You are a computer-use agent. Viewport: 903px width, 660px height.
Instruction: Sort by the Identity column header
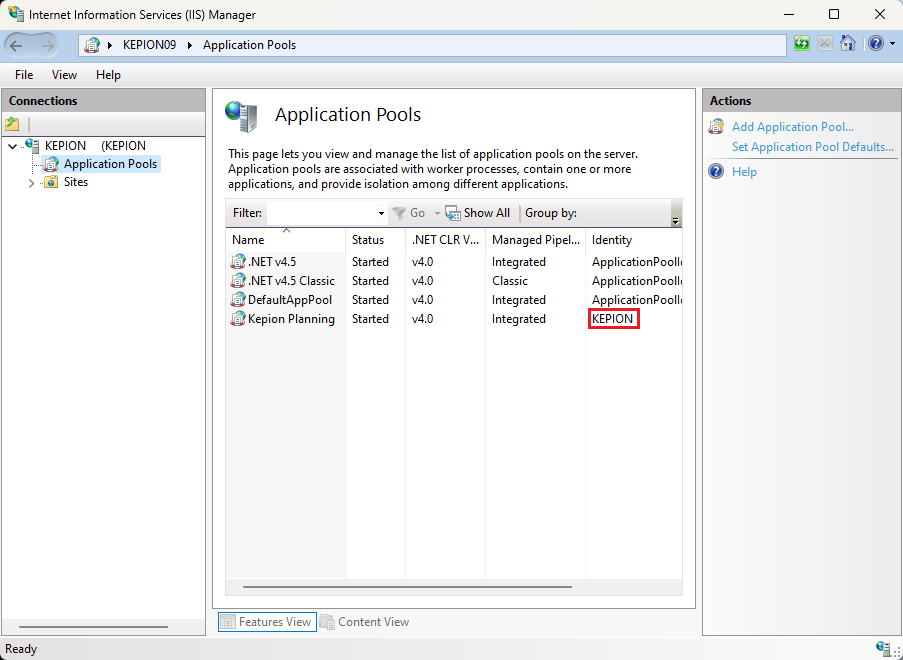pyautogui.click(x=634, y=240)
